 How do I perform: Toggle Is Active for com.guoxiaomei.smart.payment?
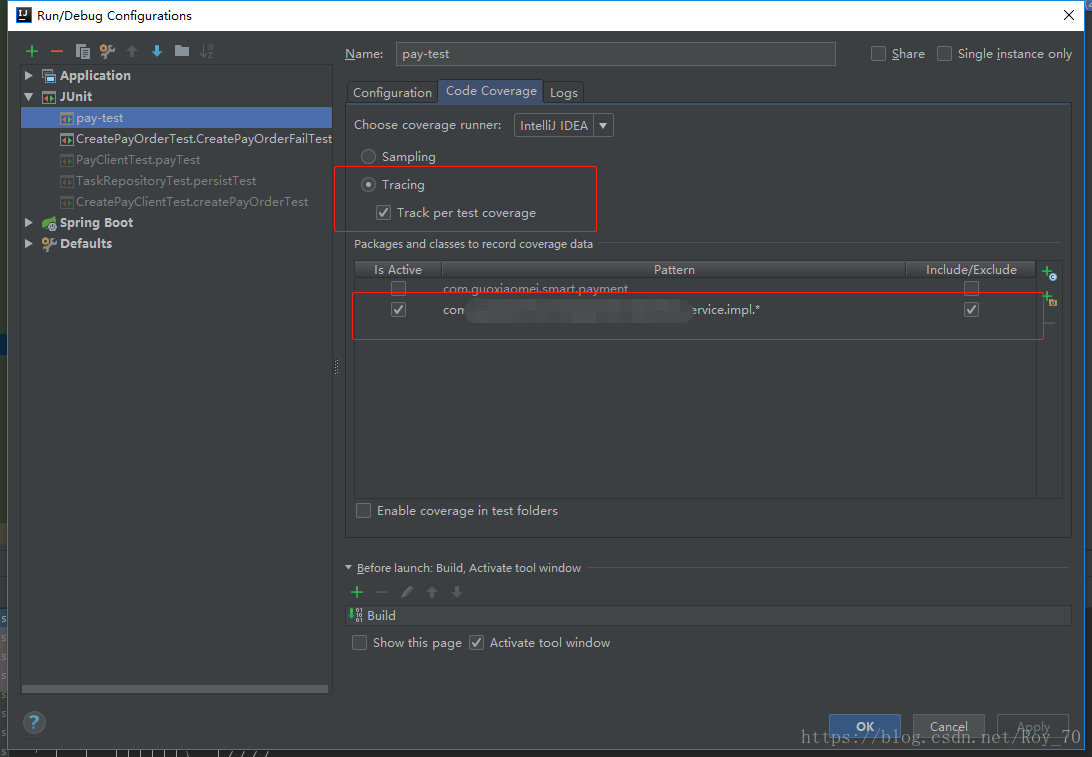click(398, 288)
